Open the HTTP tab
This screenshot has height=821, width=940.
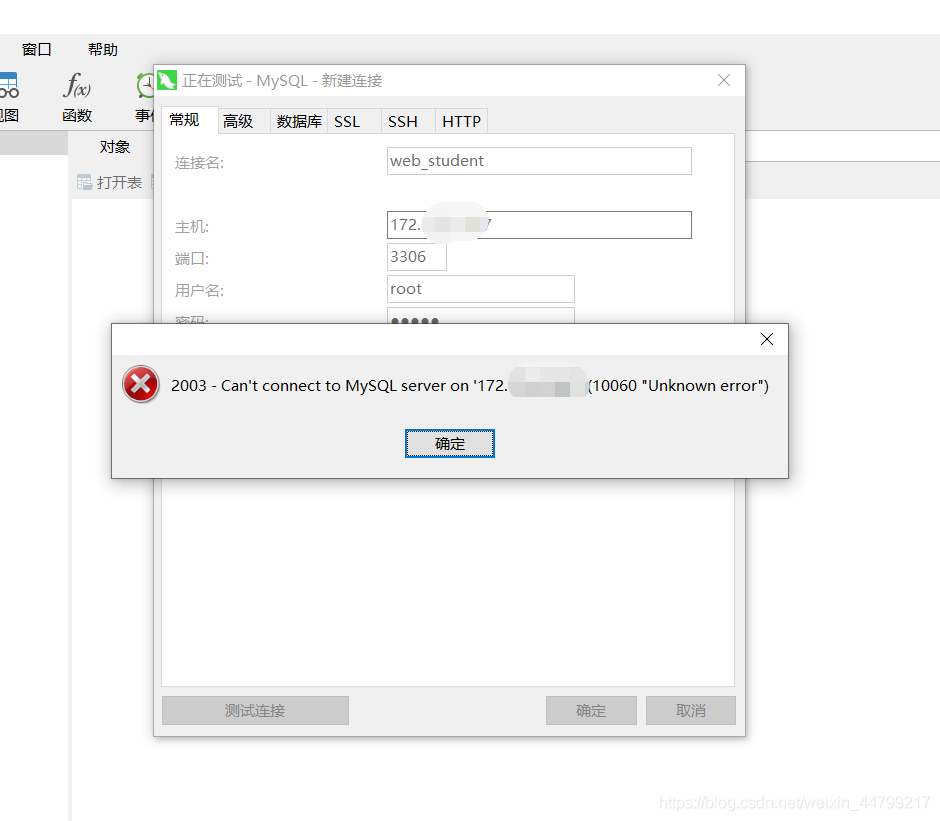click(461, 122)
